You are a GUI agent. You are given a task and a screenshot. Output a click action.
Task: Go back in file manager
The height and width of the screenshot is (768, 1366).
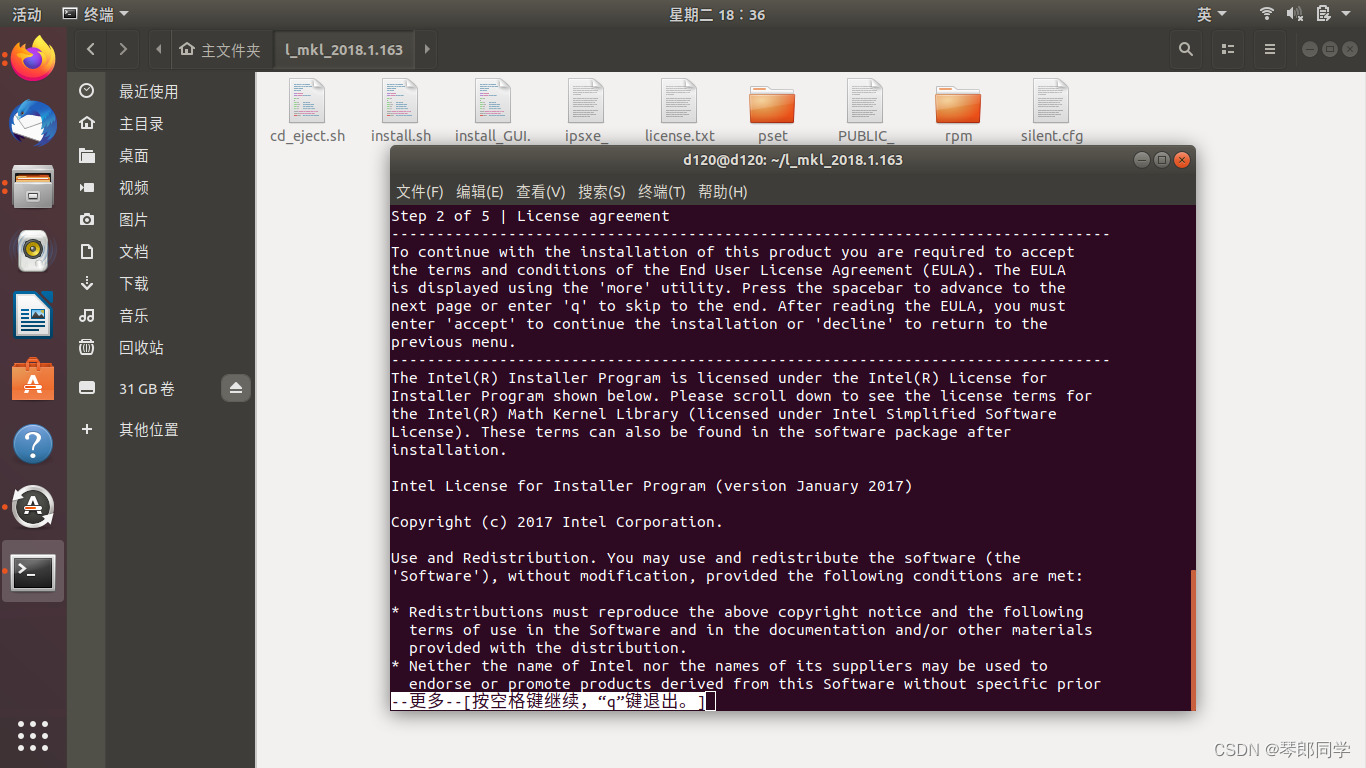point(91,49)
